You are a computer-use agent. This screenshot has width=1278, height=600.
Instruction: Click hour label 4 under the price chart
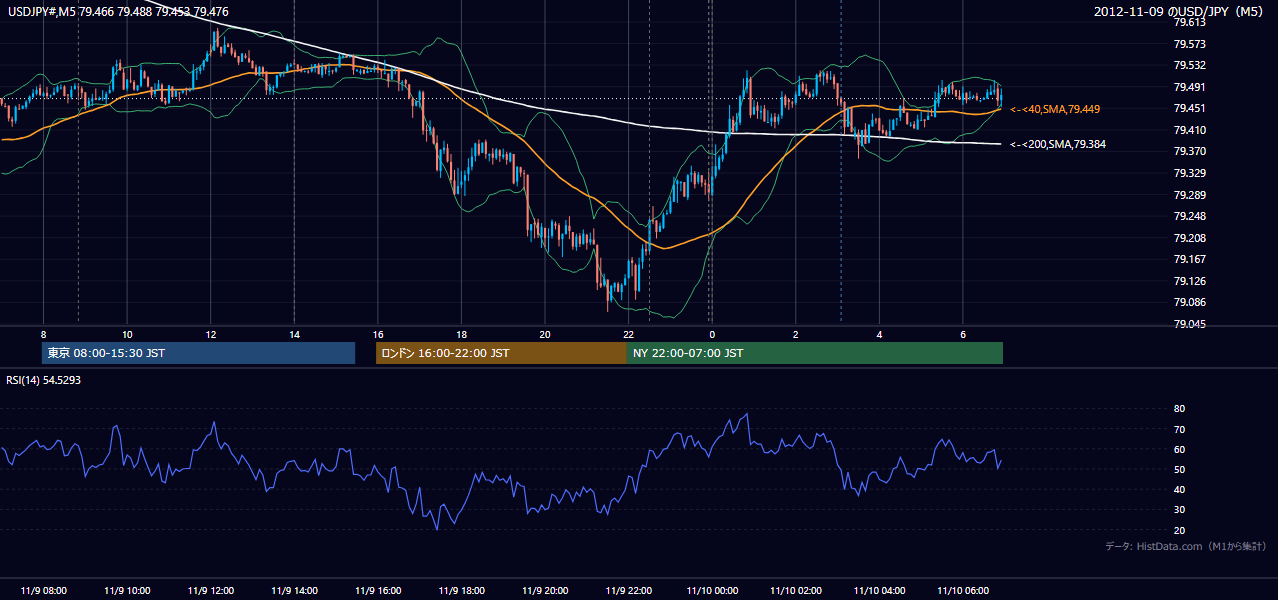[879, 334]
